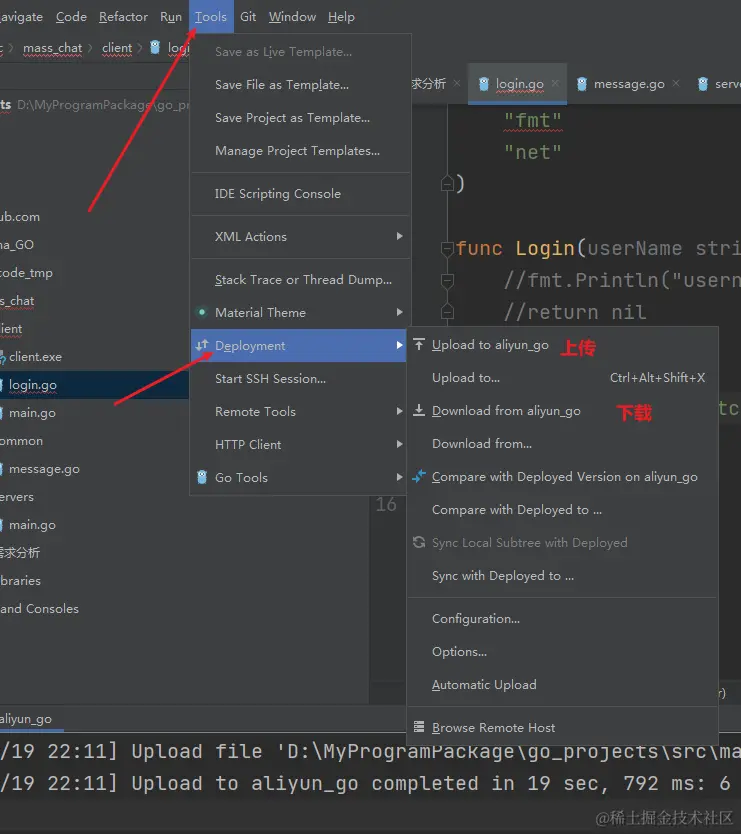
Task: Expand the Deployment submenu arrow
Action: (x=399, y=345)
